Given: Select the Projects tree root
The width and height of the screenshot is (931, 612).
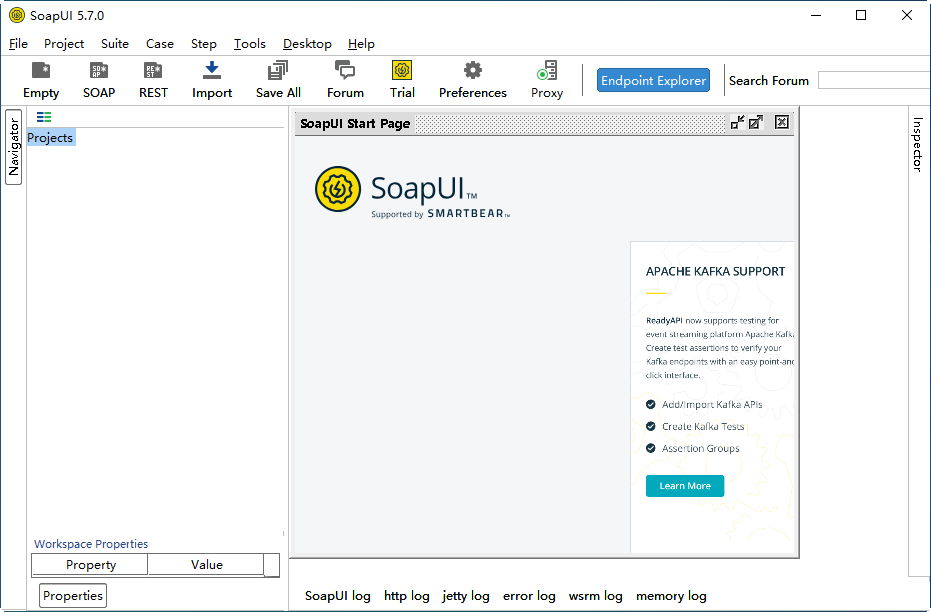Looking at the screenshot, I should [50, 138].
